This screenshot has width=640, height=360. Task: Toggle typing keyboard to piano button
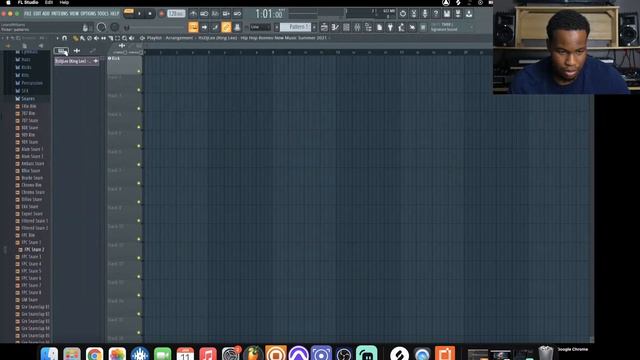click(193, 27)
